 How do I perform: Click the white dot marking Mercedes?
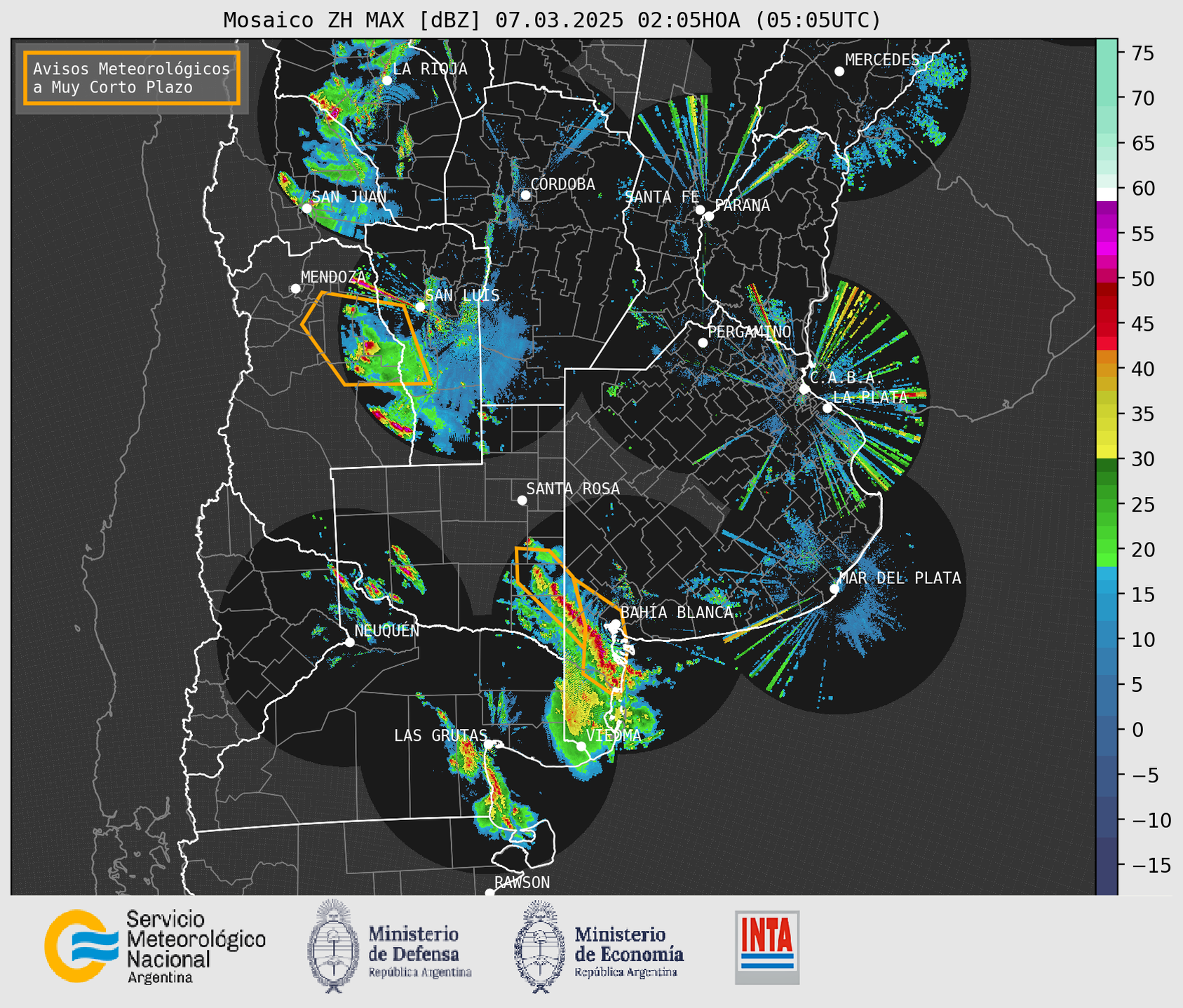(x=839, y=71)
